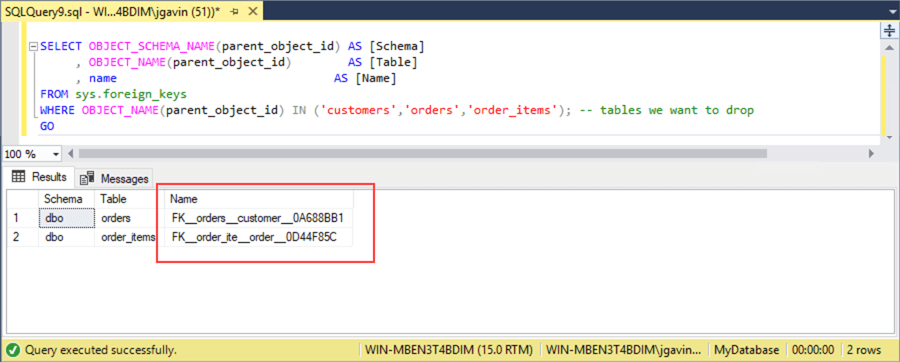The width and height of the screenshot is (900, 362).
Task: Switch to the Messages tab
Action: pyautogui.click(x=115, y=178)
